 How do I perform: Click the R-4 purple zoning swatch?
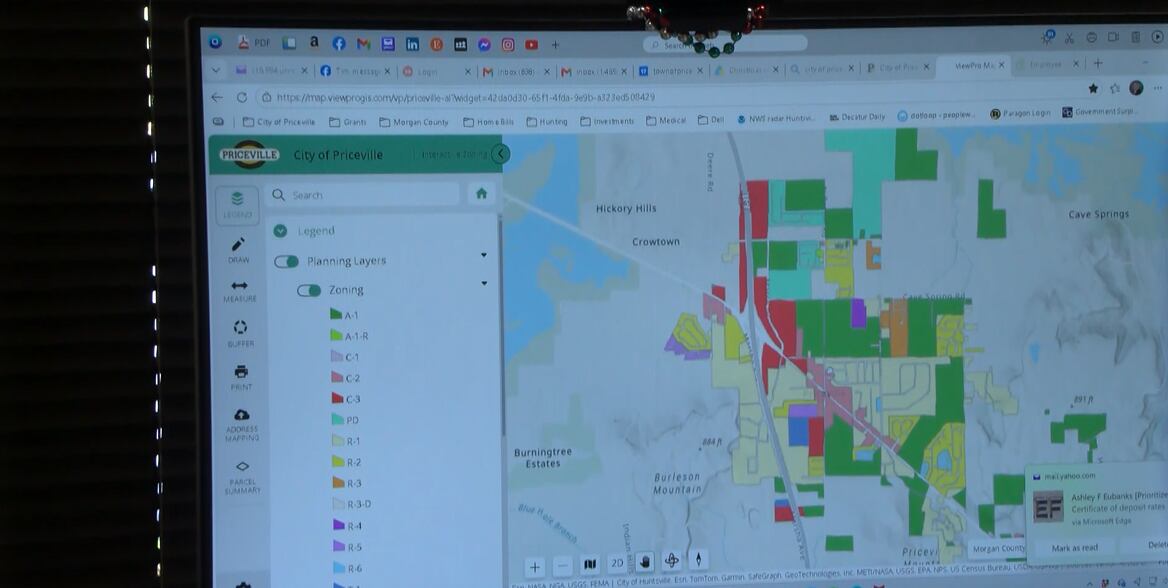coord(339,525)
